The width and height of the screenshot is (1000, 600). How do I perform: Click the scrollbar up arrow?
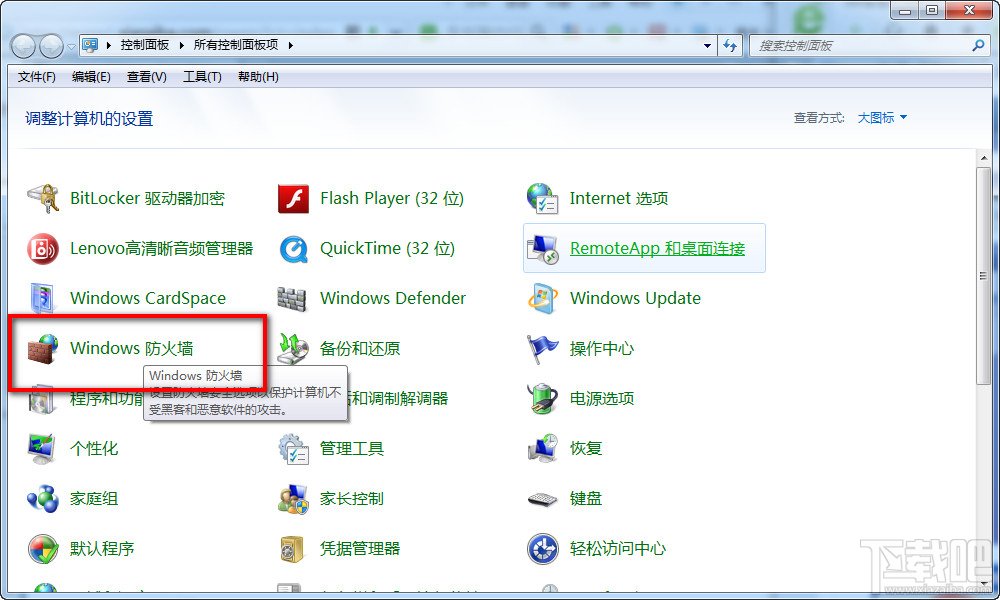(983, 157)
